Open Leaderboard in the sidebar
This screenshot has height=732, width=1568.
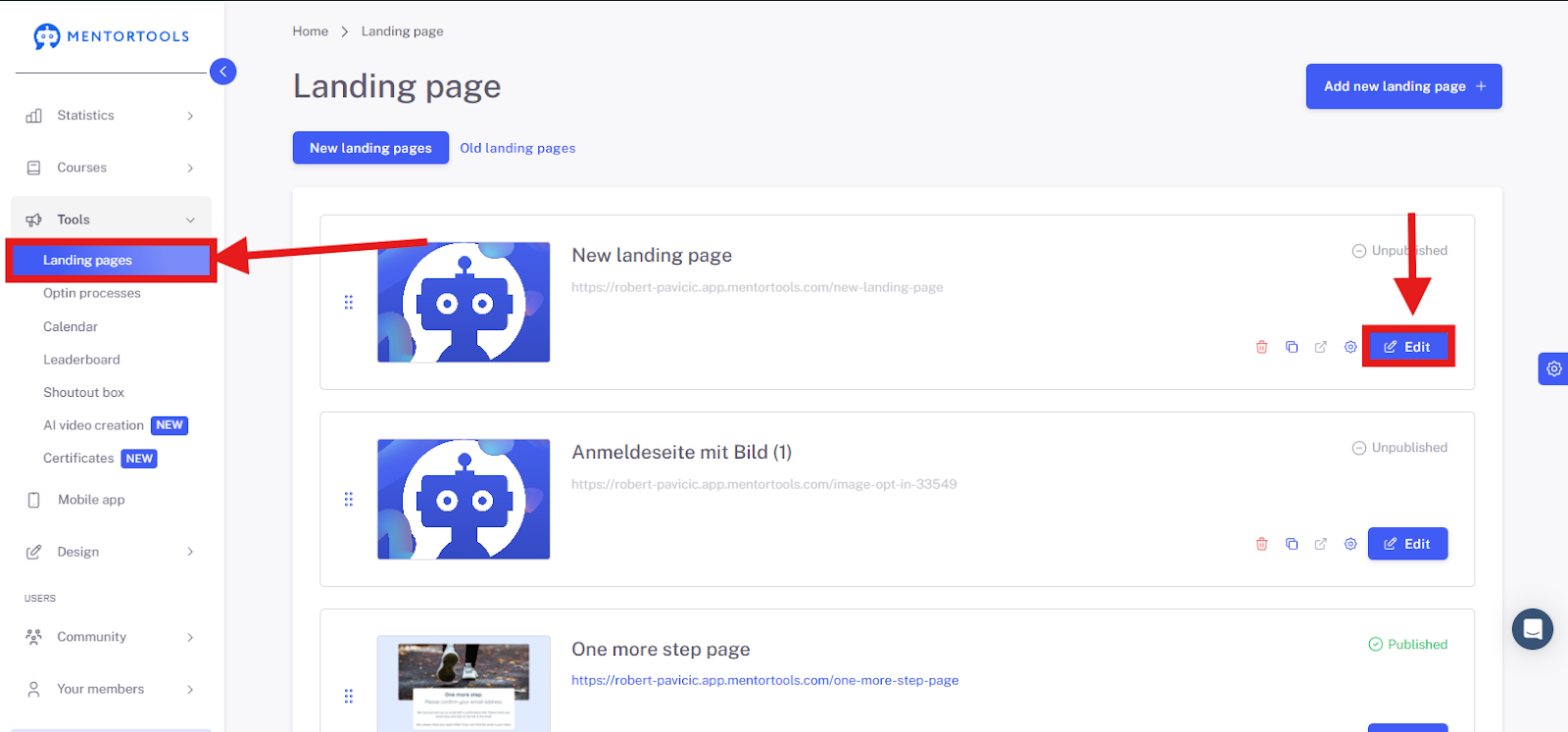click(81, 360)
